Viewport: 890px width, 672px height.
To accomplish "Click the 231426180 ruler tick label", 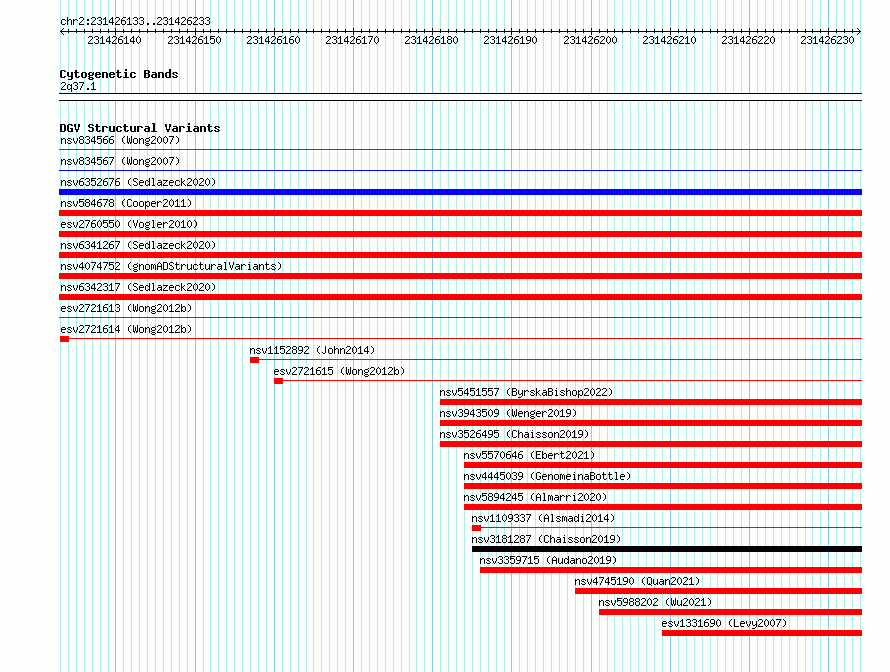I will click(431, 40).
